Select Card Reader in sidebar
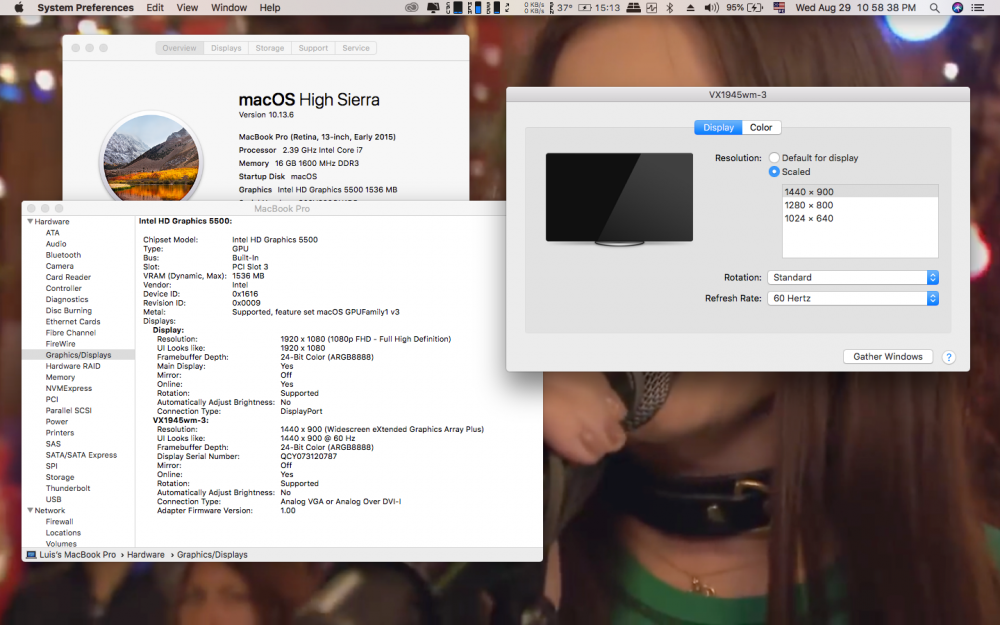Viewport: 1000px width, 625px height. point(68,277)
